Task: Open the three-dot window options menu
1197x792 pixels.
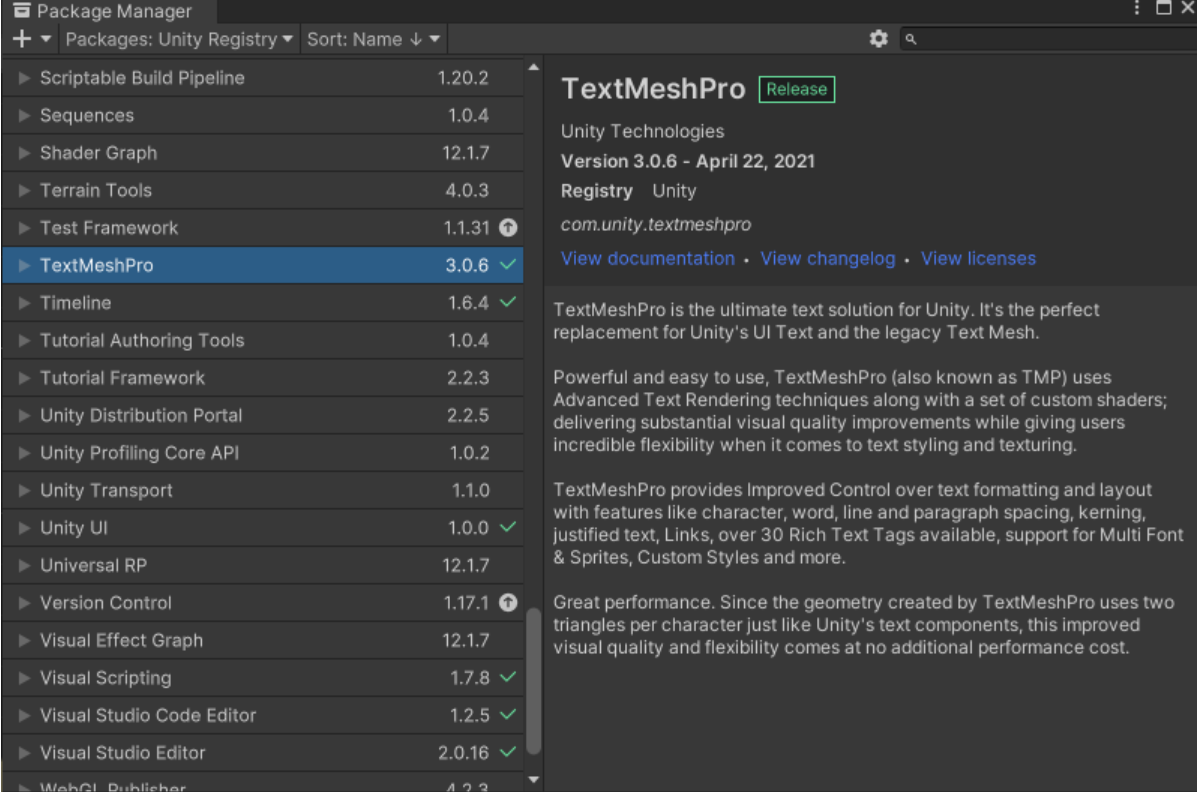Action: click(x=1137, y=8)
